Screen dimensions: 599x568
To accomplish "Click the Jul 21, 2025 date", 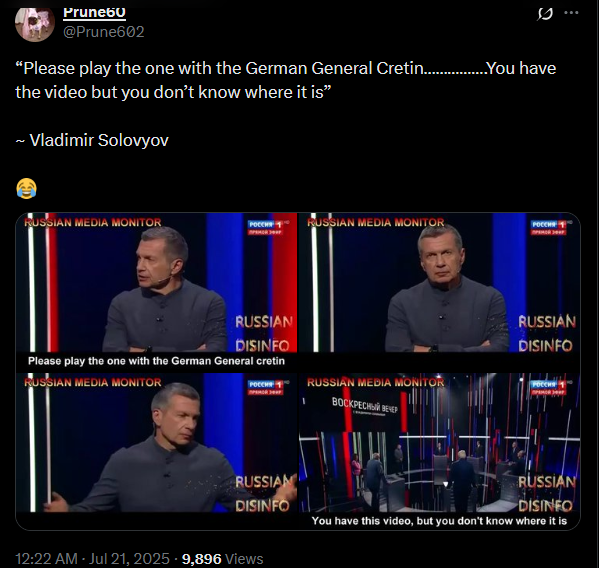I will pos(129,559).
